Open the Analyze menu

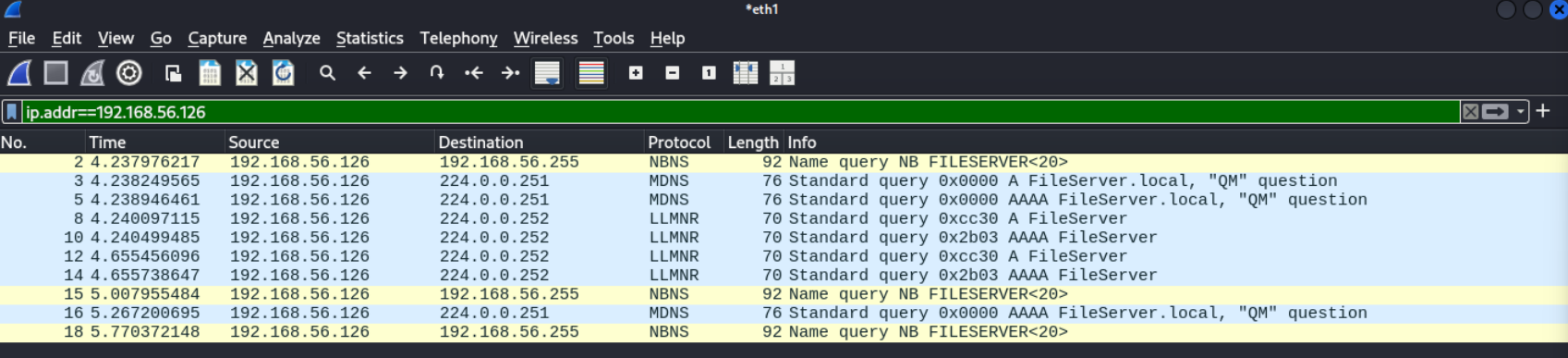[x=291, y=38]
